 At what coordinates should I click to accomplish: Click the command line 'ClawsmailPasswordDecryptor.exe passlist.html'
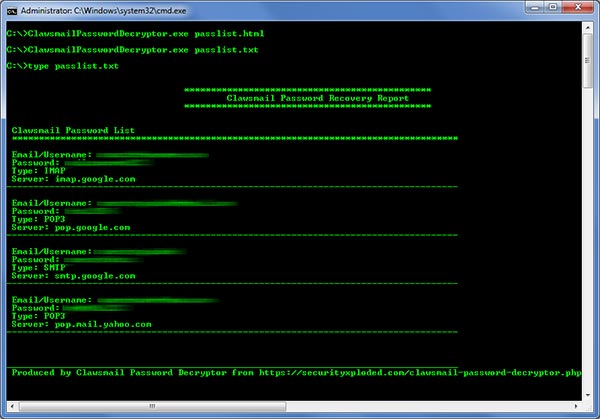click(146, 34)
